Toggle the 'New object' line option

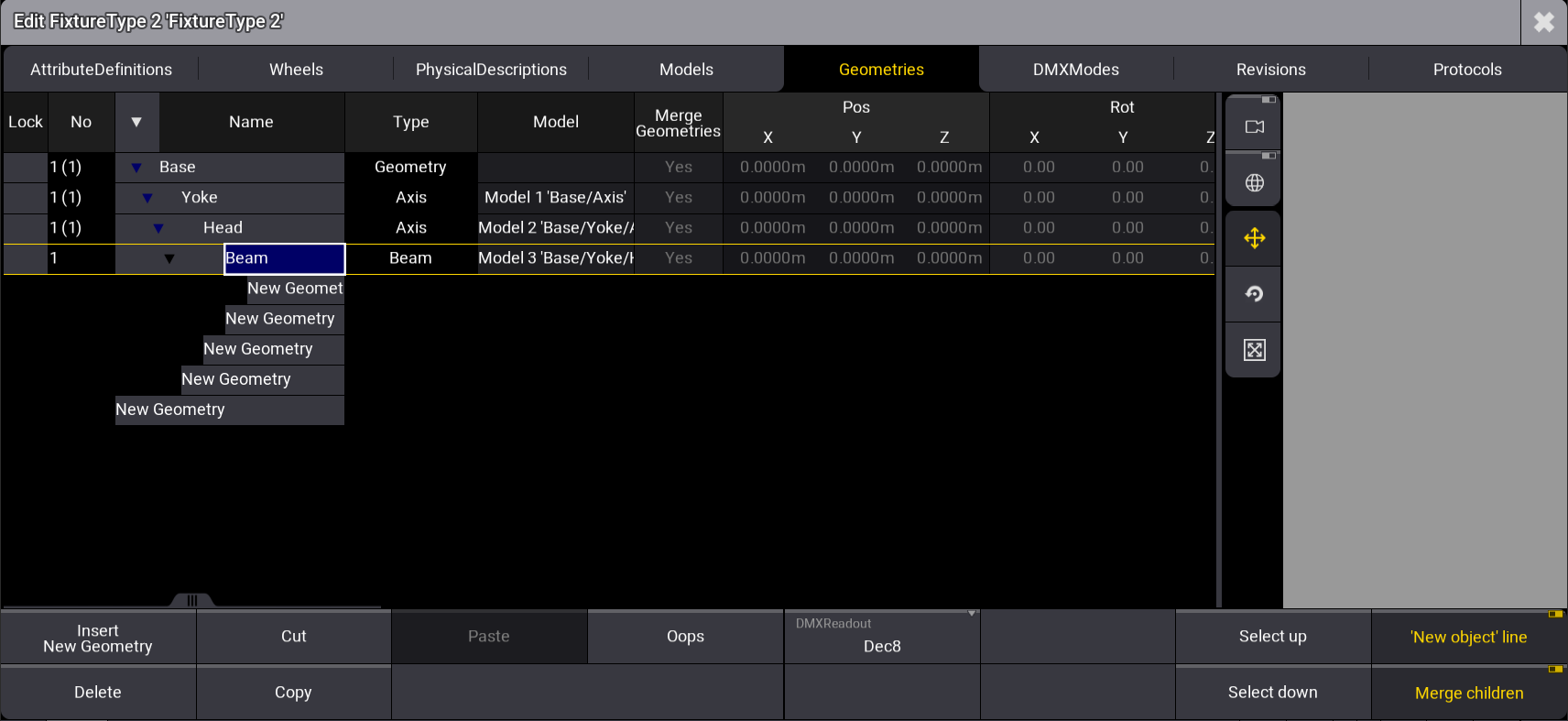[x=1468, y=638]
